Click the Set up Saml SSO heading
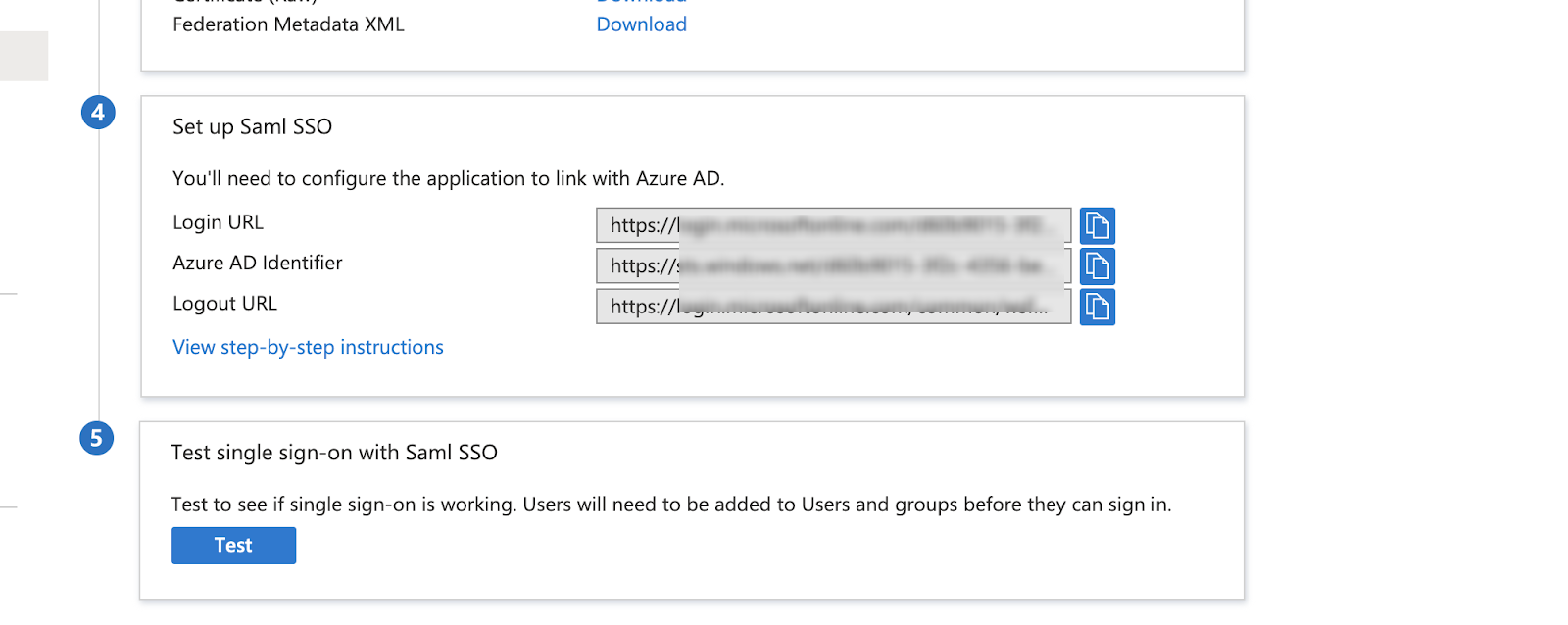 (252, 127)
